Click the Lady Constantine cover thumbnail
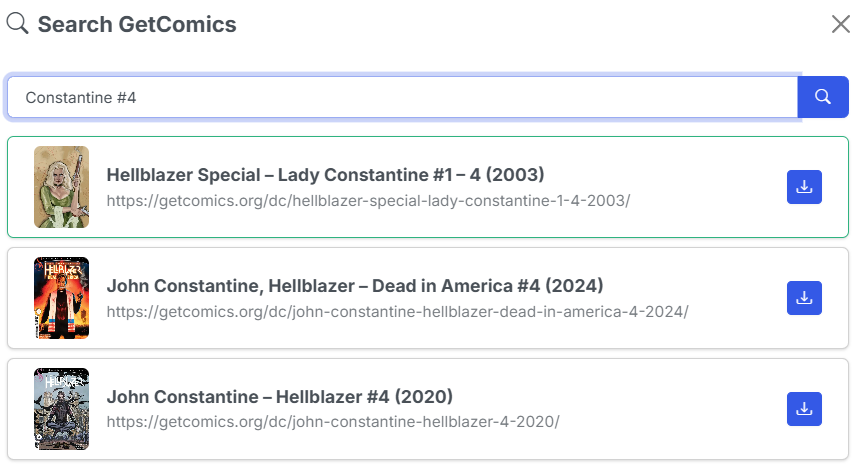862x465 pixels. point(61,187)
